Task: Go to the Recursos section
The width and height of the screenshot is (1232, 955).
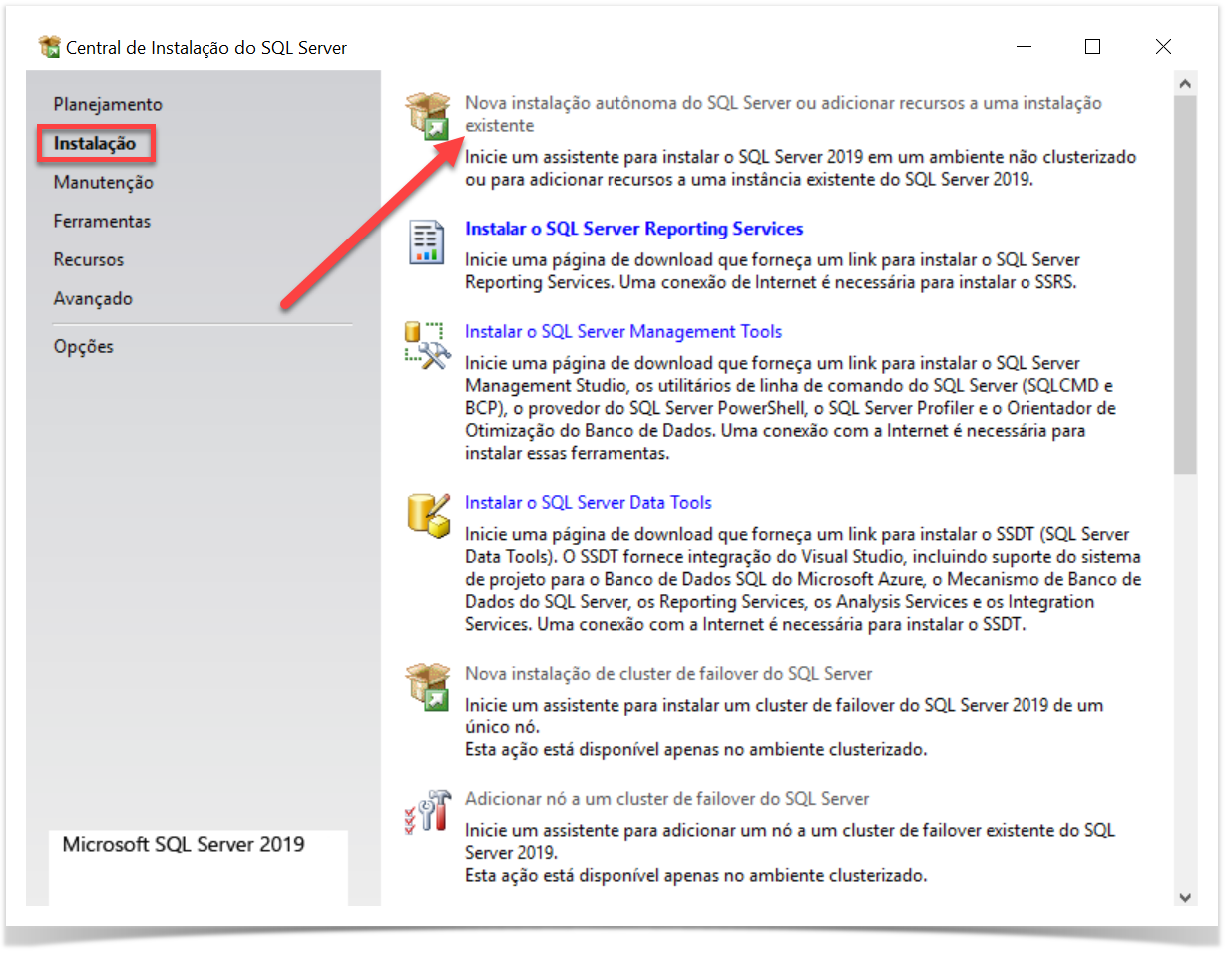Action: point(89,259)
